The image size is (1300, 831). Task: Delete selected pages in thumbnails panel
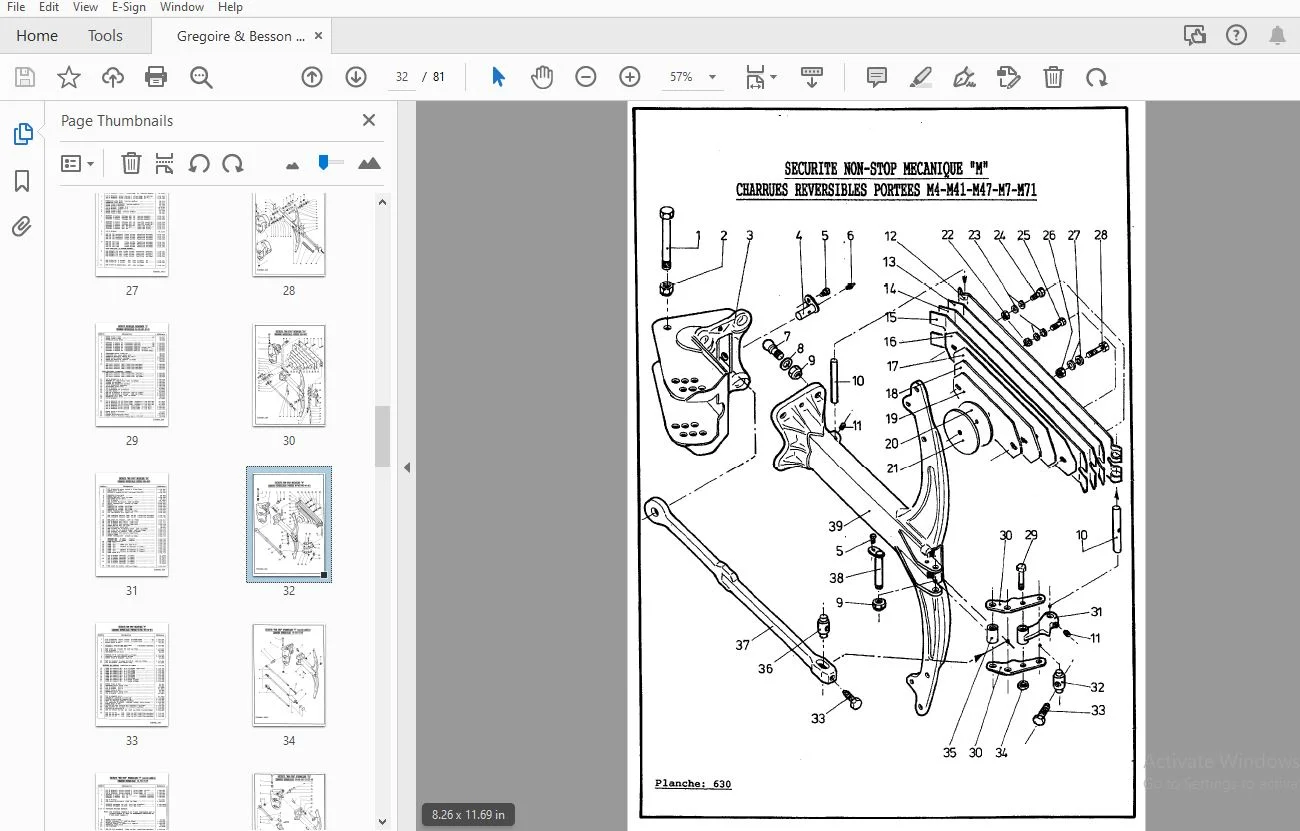click(131, 163)
